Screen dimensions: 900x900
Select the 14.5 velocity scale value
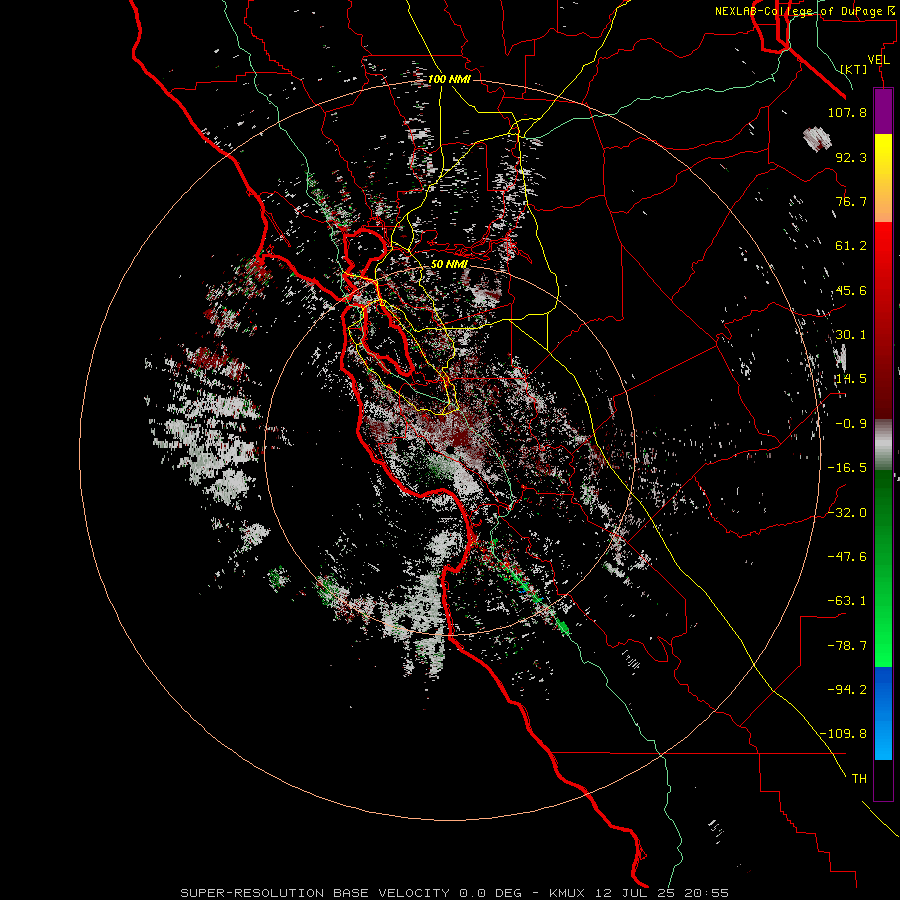[x=851, y=379]
